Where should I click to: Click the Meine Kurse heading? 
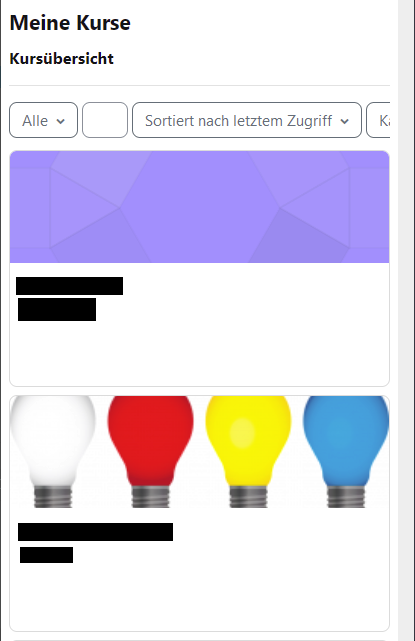(70, 22)
